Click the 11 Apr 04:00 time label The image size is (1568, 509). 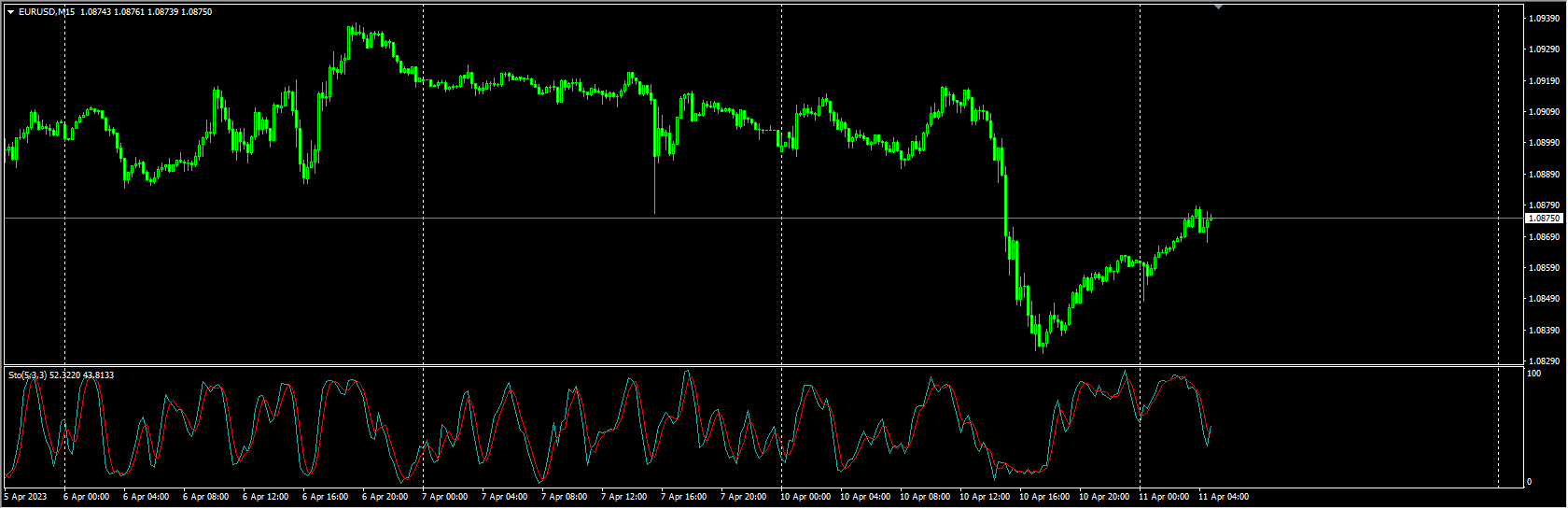click(1223, 497)
